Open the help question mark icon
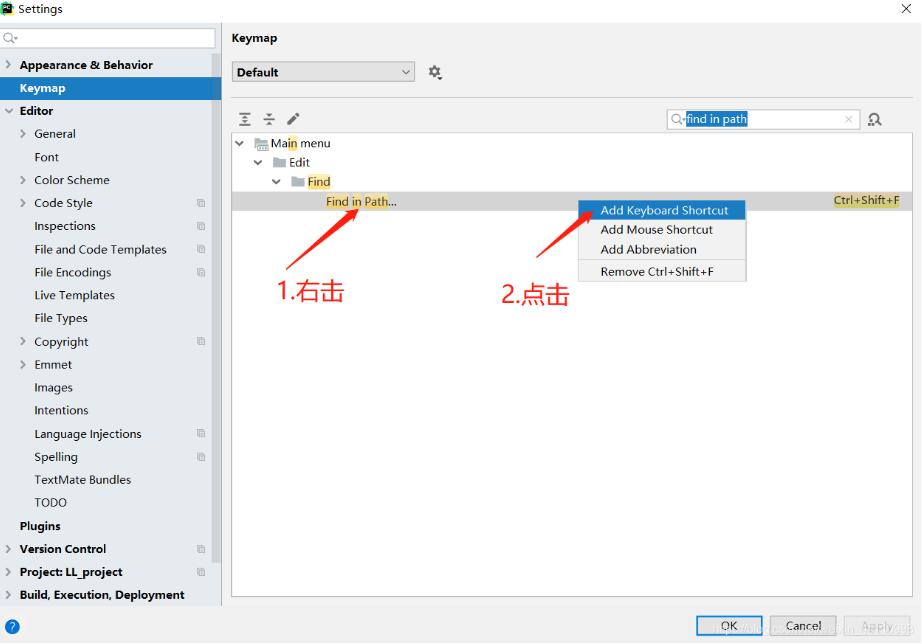Image resolution: width=922 pixels, height=644 pixels. [12, 626]
